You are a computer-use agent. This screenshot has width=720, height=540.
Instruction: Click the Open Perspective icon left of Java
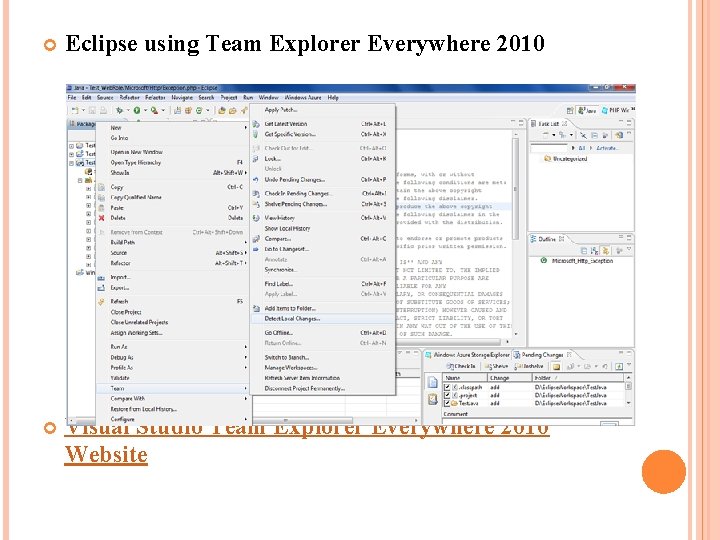click(x=570, y=111)
